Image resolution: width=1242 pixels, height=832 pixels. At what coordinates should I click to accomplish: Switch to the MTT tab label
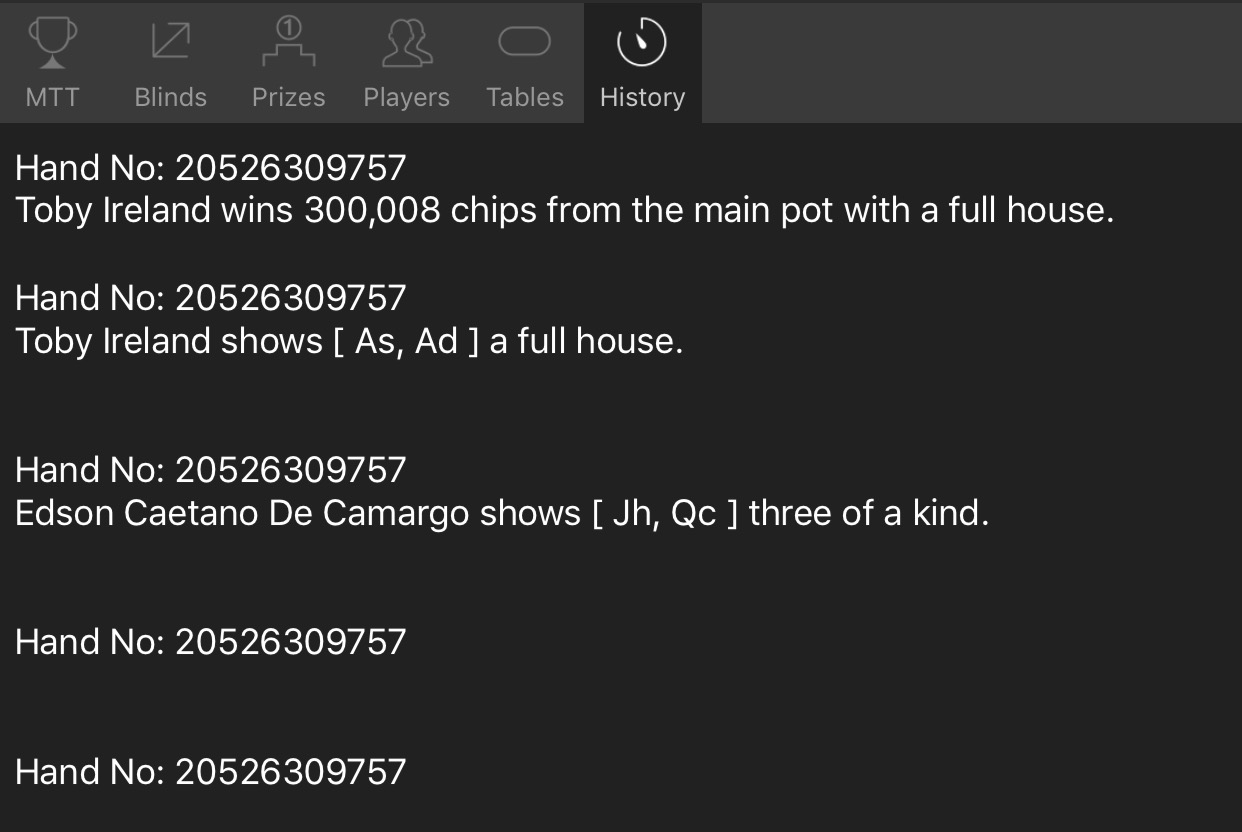tap(52, 97)
